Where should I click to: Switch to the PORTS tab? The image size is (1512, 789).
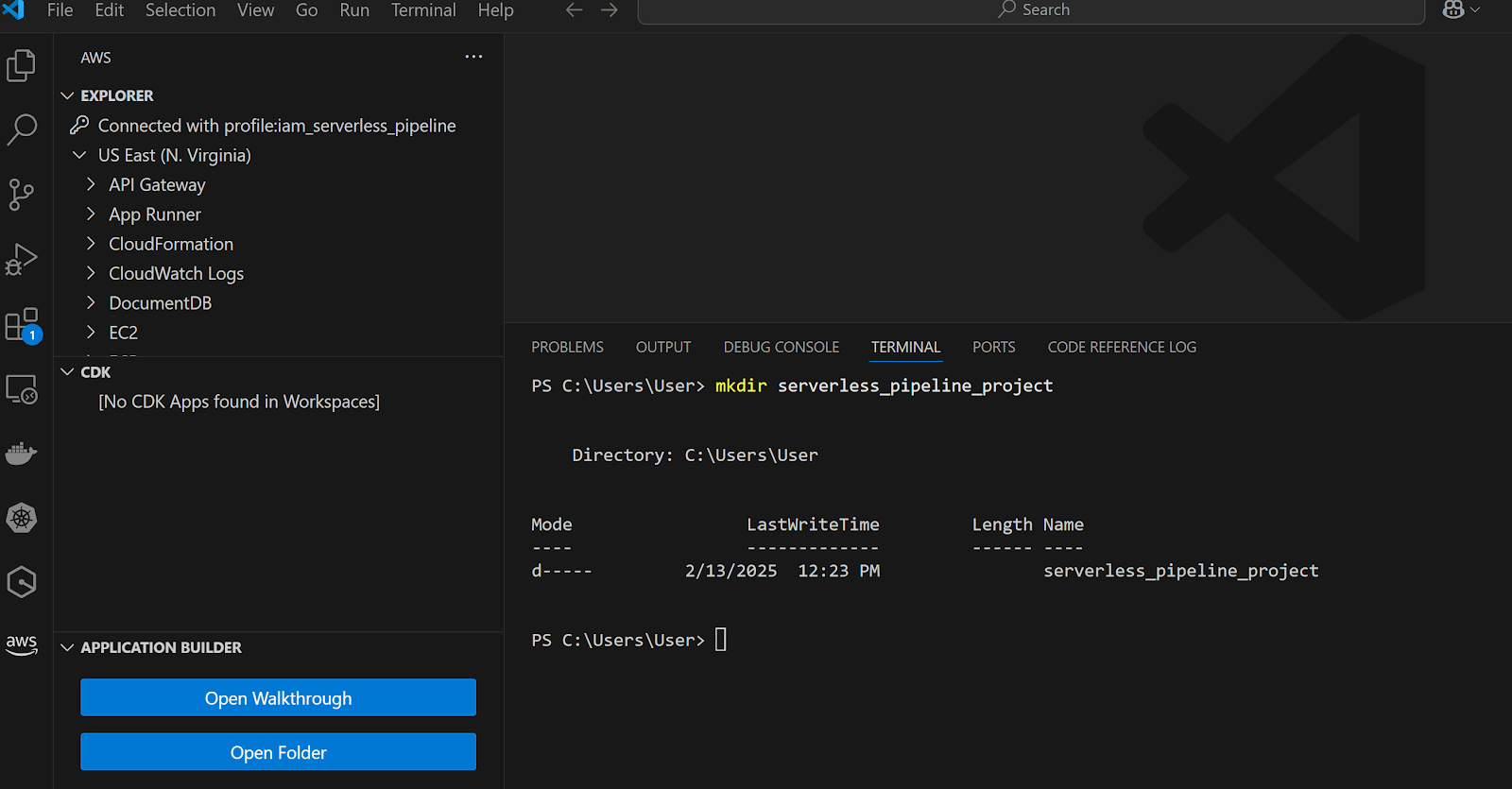point(994,347)
